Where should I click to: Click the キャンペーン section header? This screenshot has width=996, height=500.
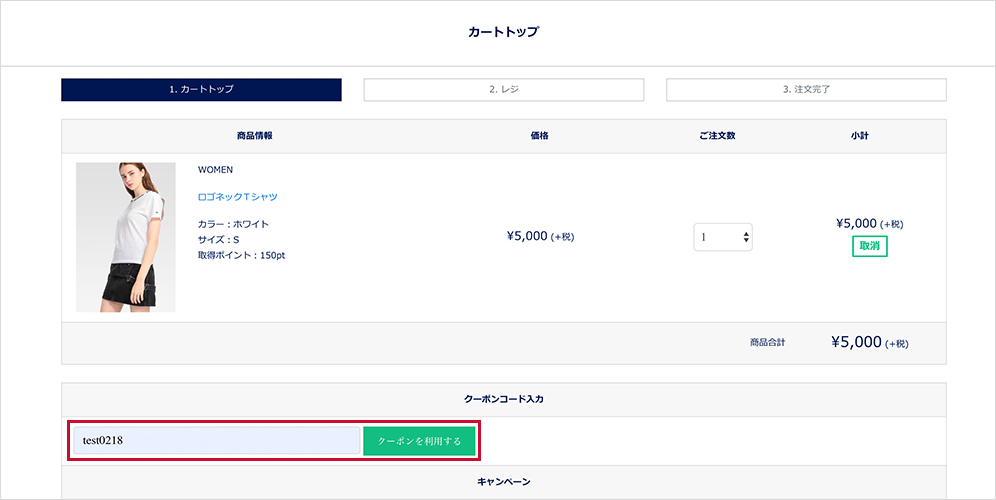503,482
